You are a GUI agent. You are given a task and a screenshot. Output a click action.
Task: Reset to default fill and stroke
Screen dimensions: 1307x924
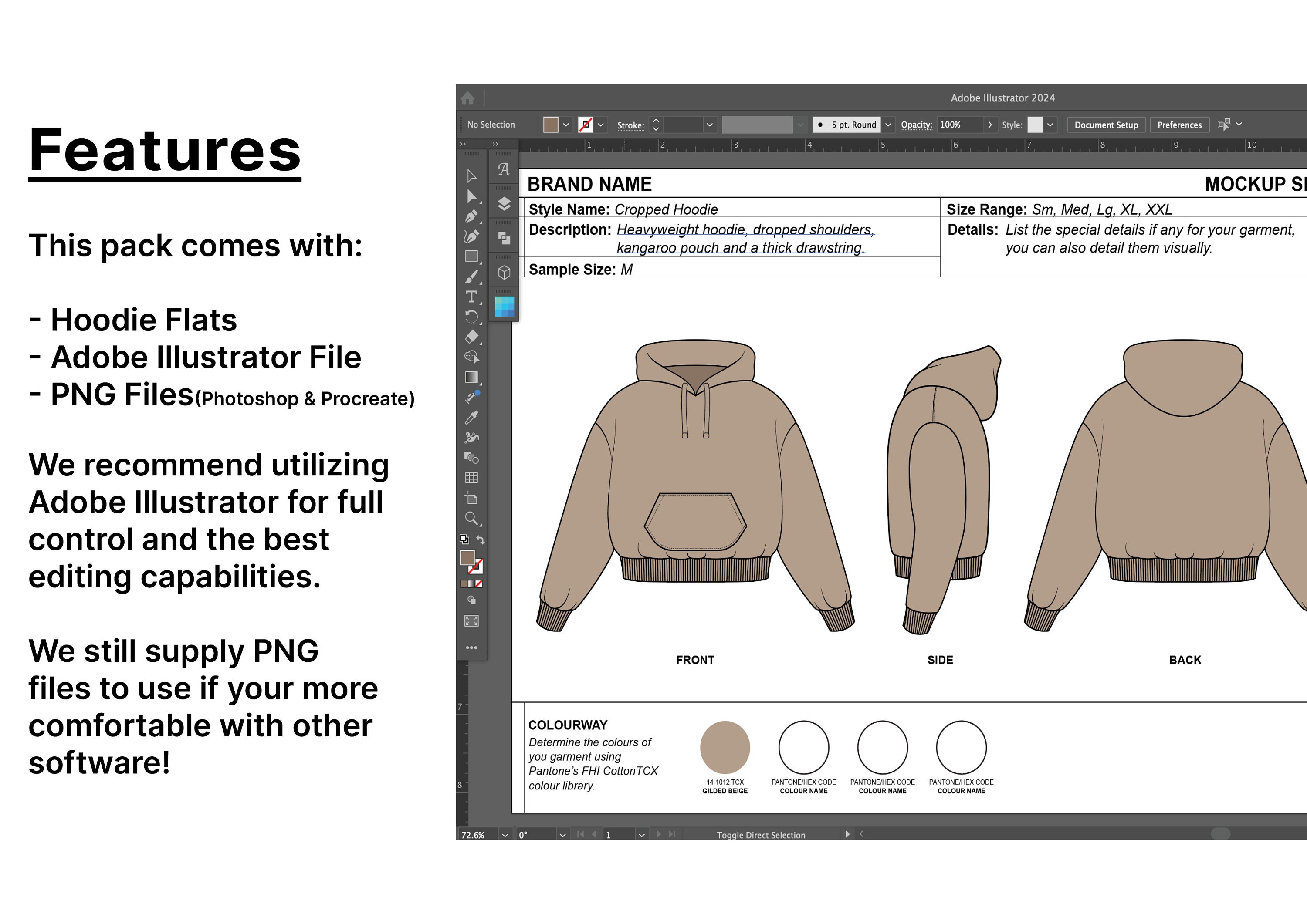464,539
